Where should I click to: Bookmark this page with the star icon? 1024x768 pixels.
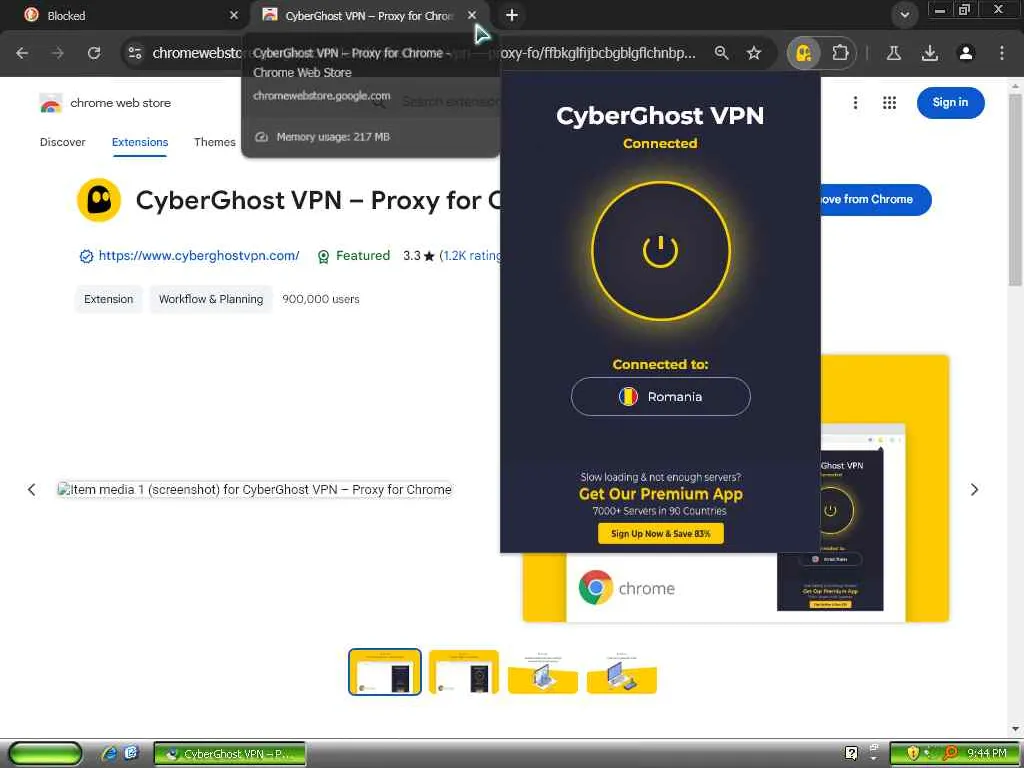tap(754, 53)
